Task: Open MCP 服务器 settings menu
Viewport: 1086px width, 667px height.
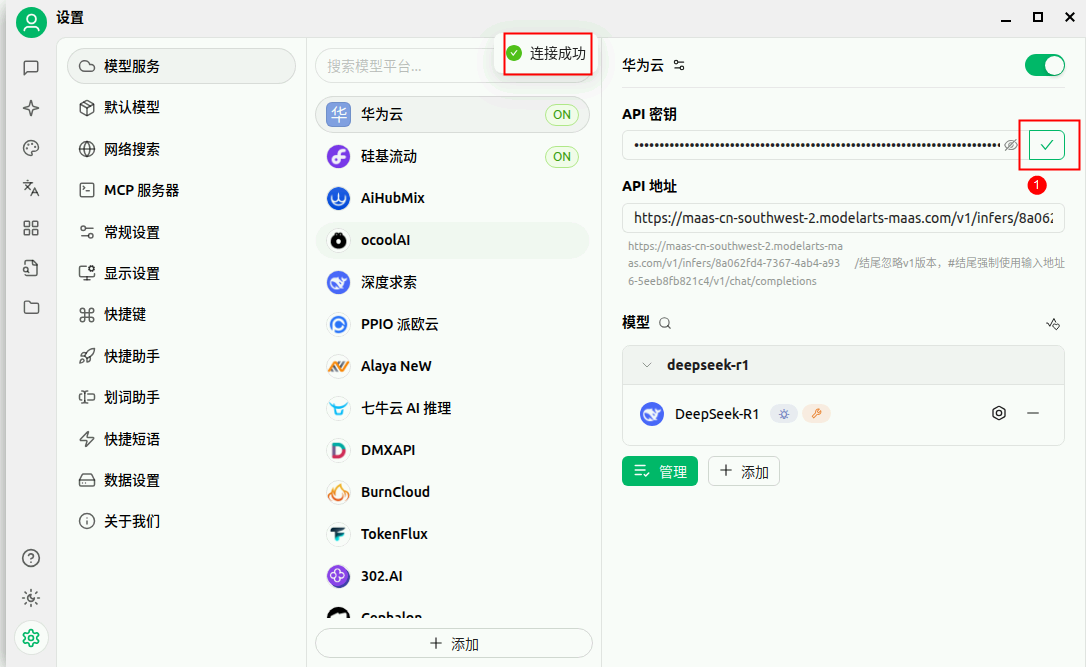Action: pos(181,190)
